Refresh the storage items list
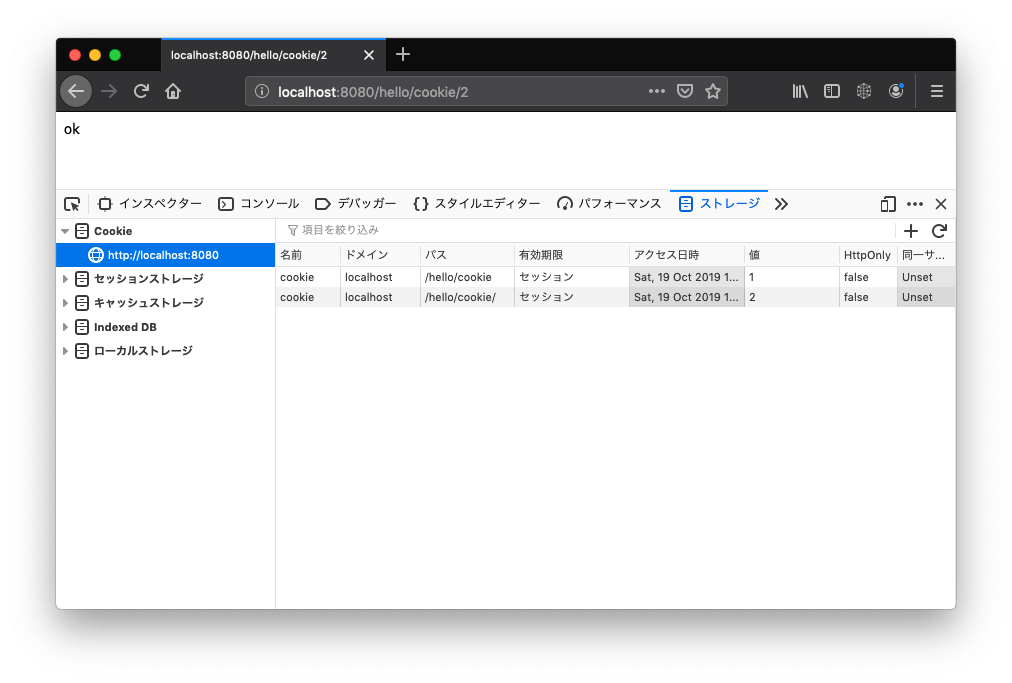 [x=939, y=230]
